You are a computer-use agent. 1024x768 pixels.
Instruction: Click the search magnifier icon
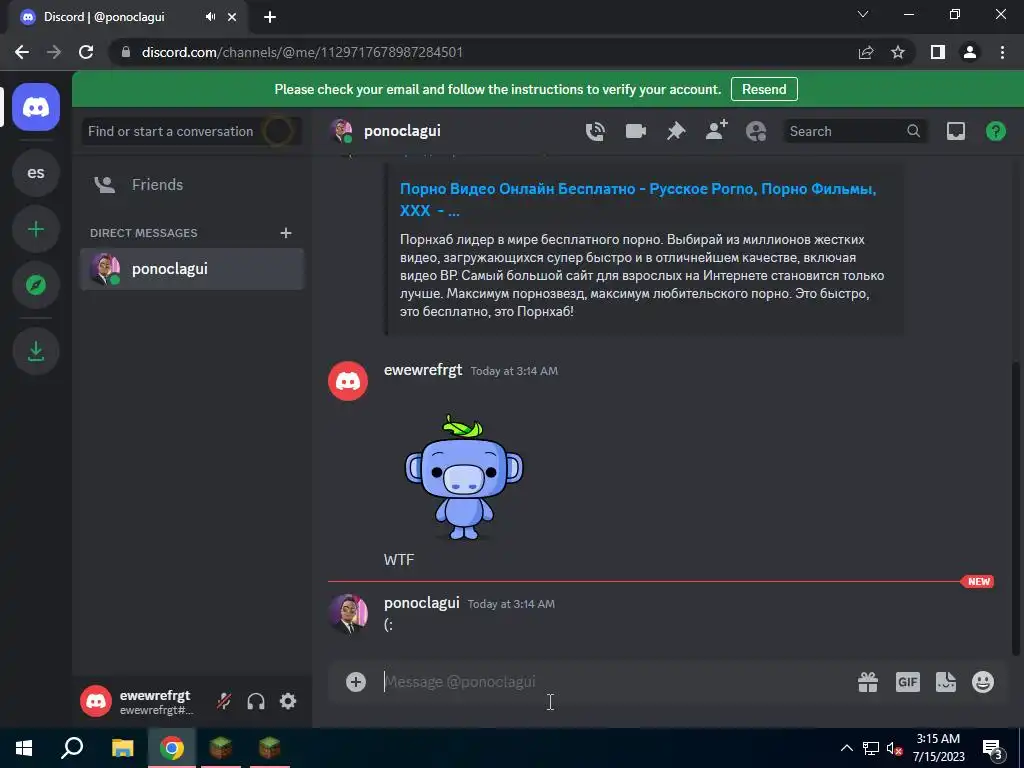coord(914,131)
